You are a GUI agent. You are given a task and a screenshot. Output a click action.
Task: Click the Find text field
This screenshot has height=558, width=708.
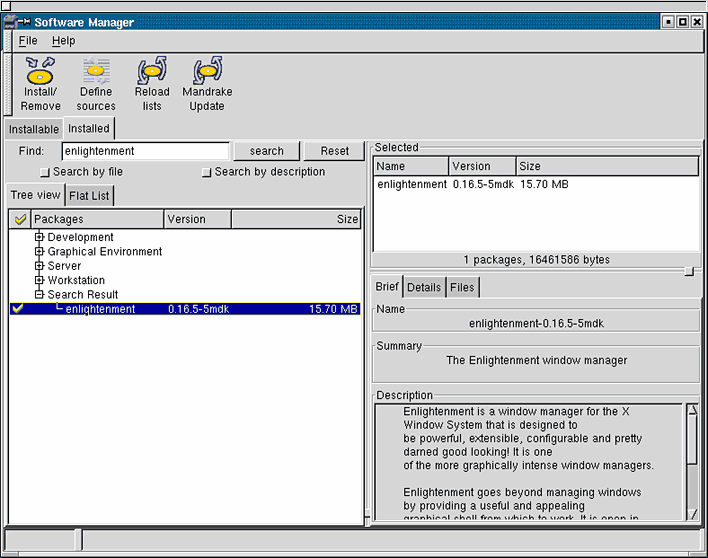point(146,151)
